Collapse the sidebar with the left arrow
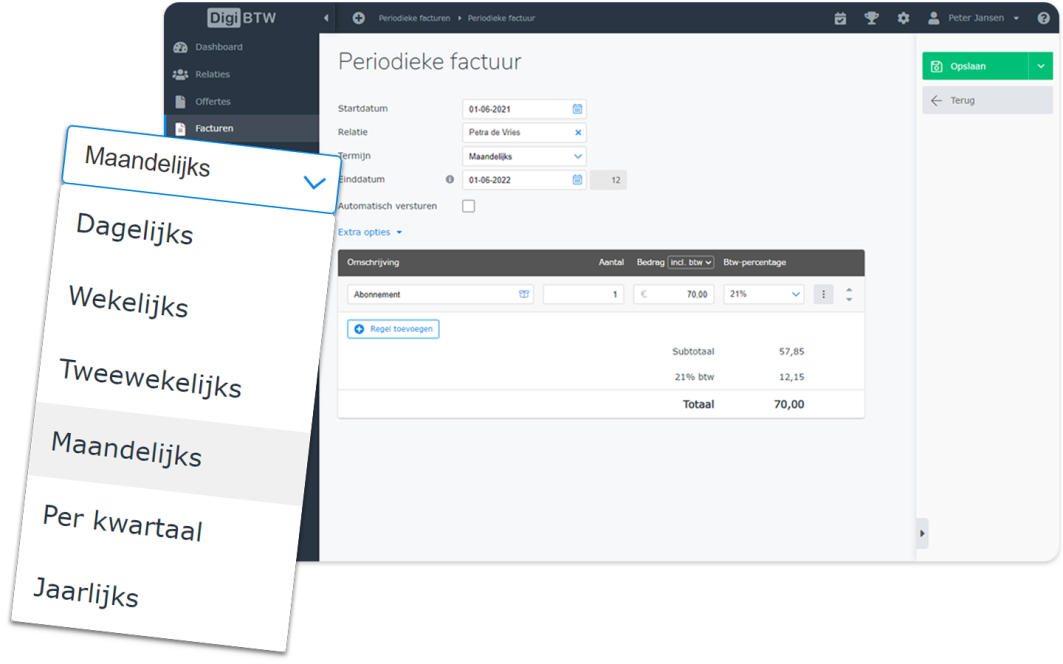Viewport: 1063px width, 664px height. coord(326,18)
